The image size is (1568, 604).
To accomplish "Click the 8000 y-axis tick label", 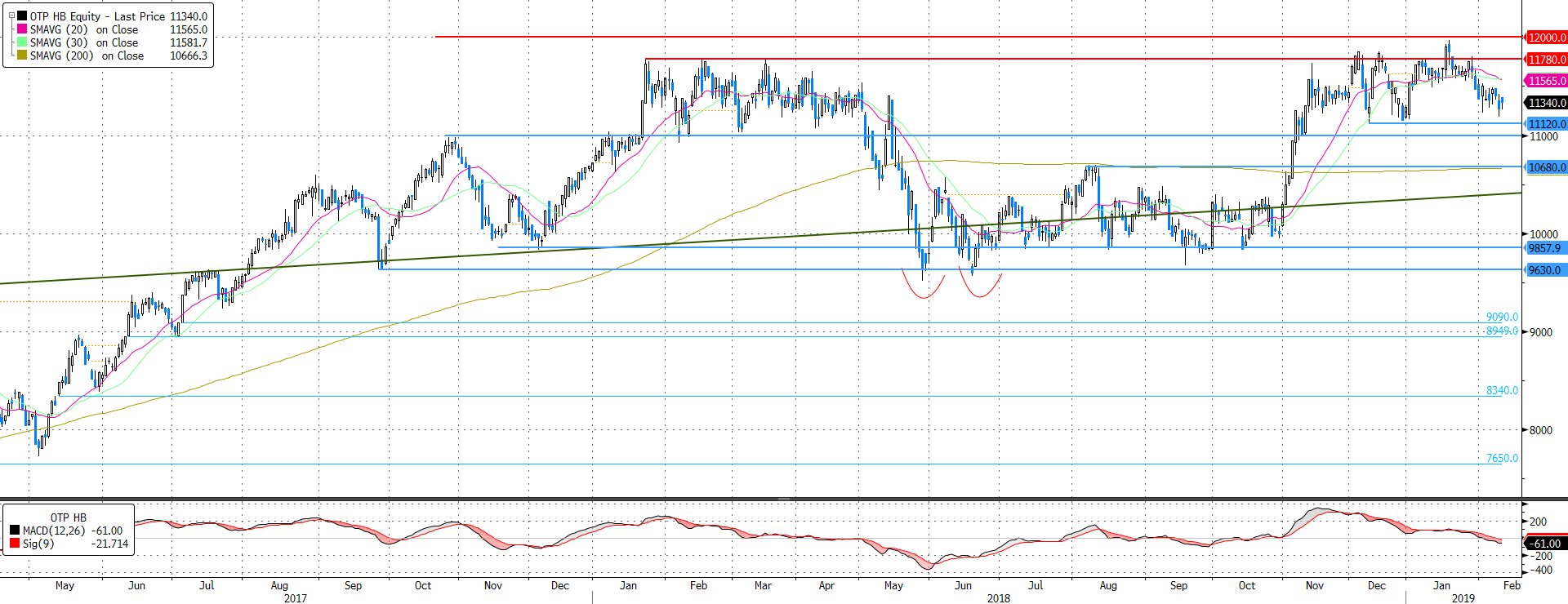I will pos(1541,430).
